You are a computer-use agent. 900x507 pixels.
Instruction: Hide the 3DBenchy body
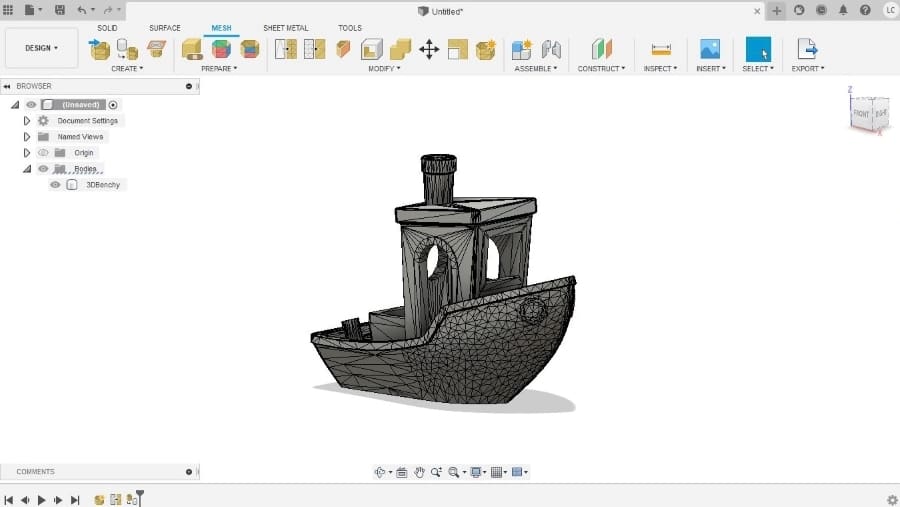click(x=55, y=185)
